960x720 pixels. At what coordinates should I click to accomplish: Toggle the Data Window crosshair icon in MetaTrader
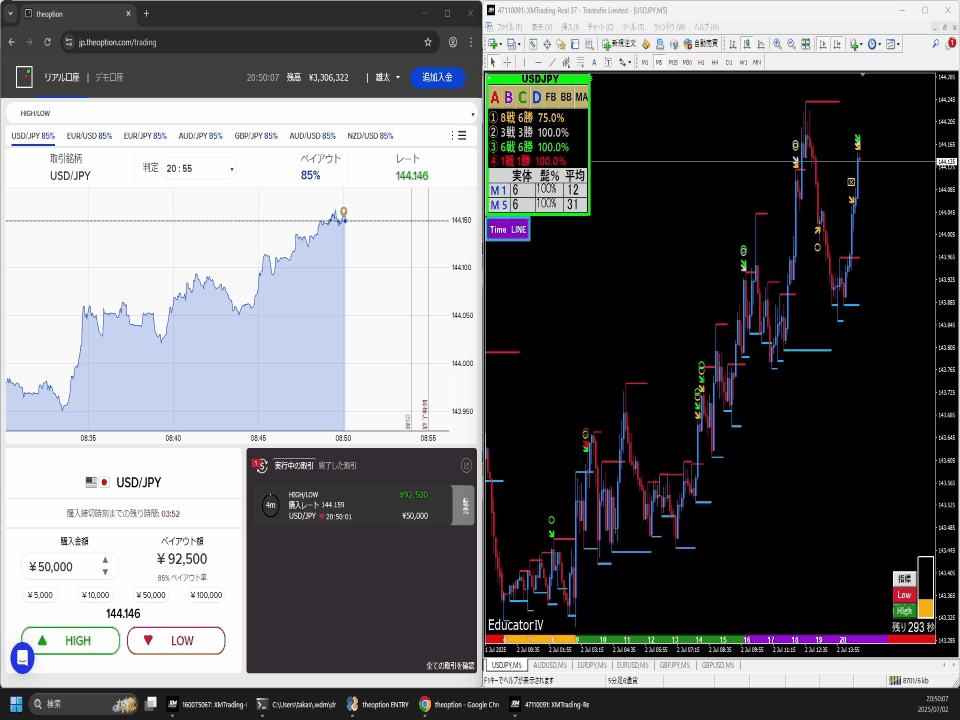coord(547,44)
